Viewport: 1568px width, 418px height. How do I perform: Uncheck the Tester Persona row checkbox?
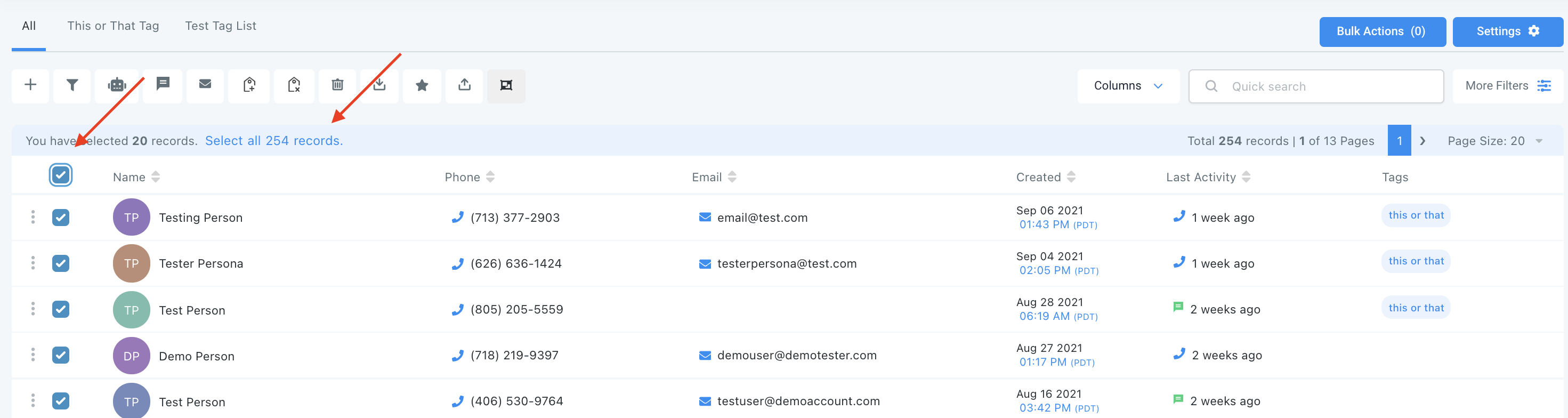[x=60, y=263]
